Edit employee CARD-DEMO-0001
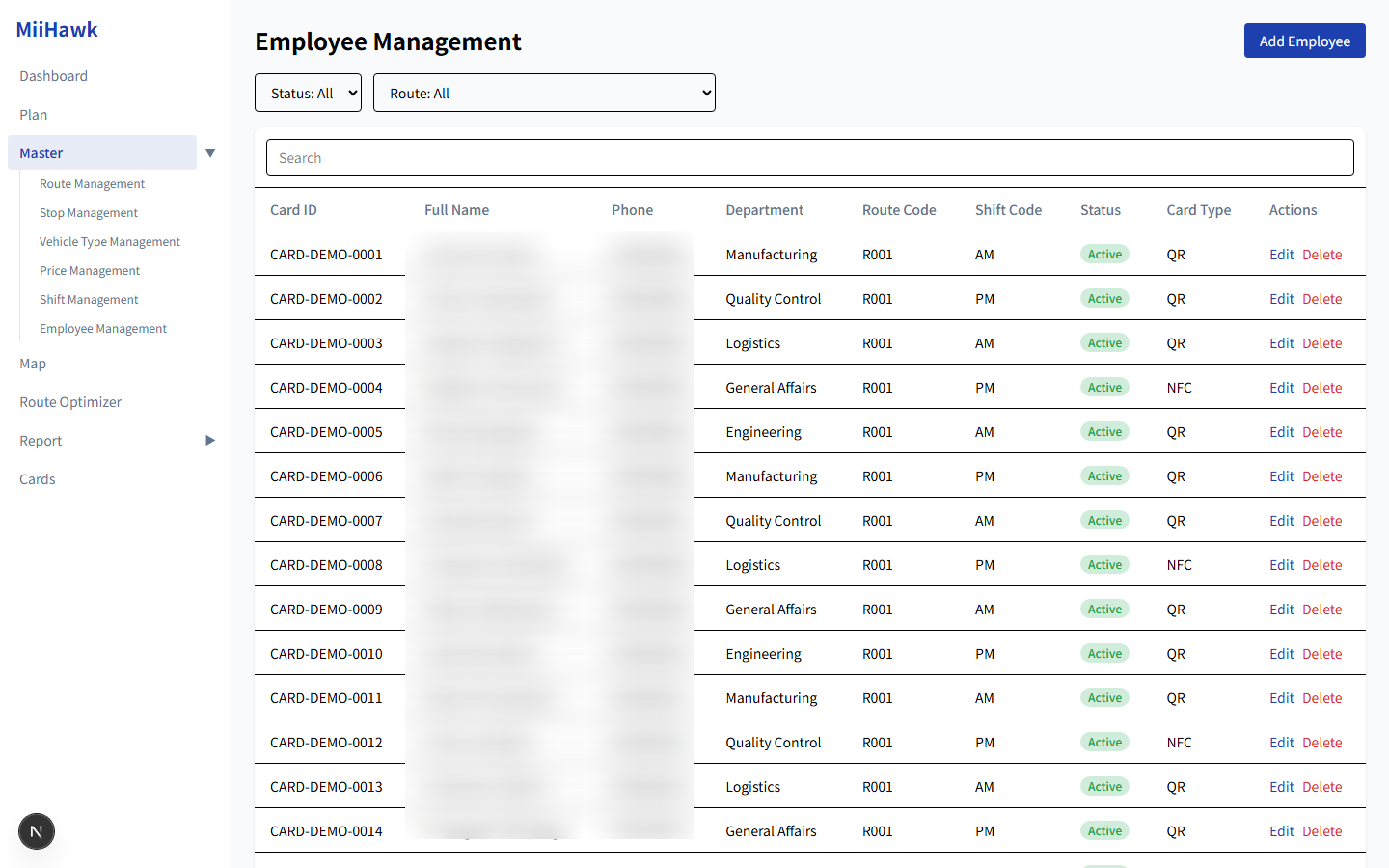The image size is (1389, 868). tap(1281, 255)
